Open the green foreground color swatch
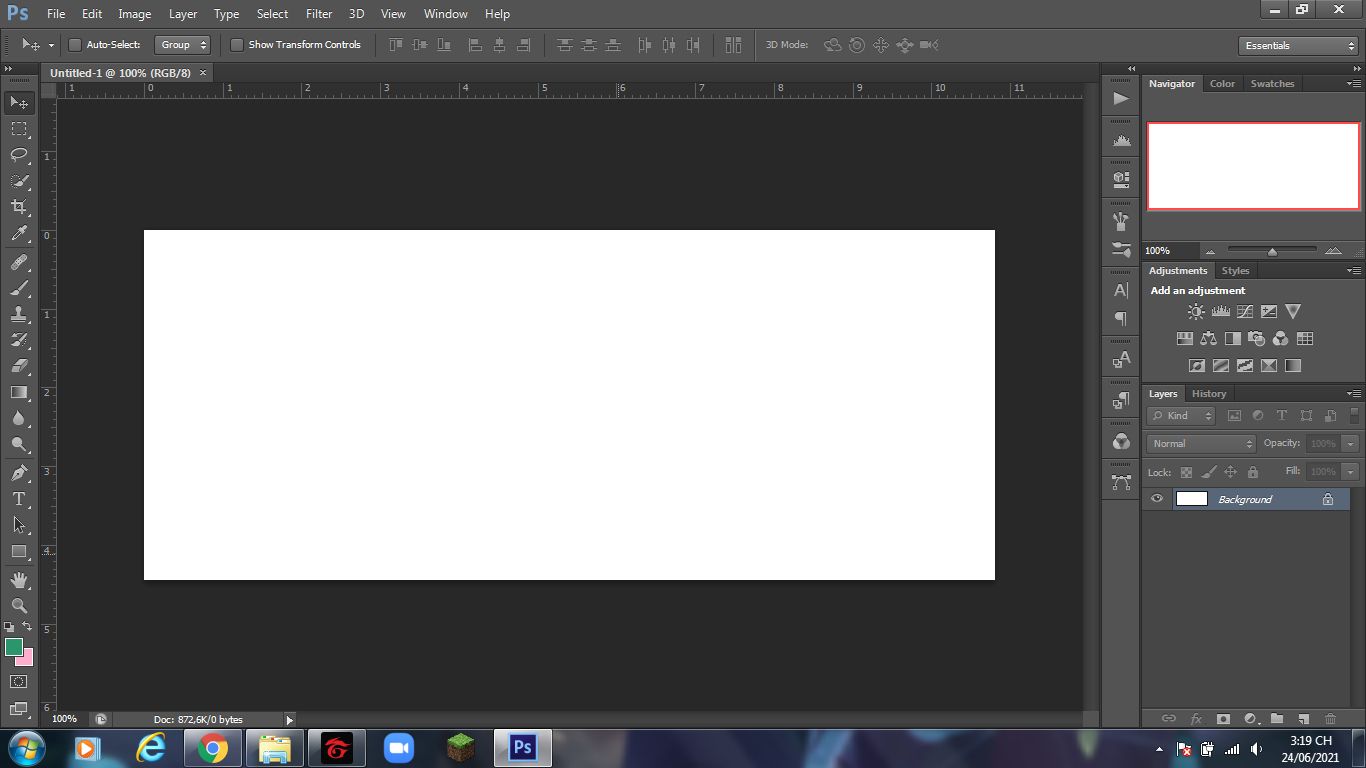Image resolution: width=1366 pixels, height=768 pixels. [13, 647]
